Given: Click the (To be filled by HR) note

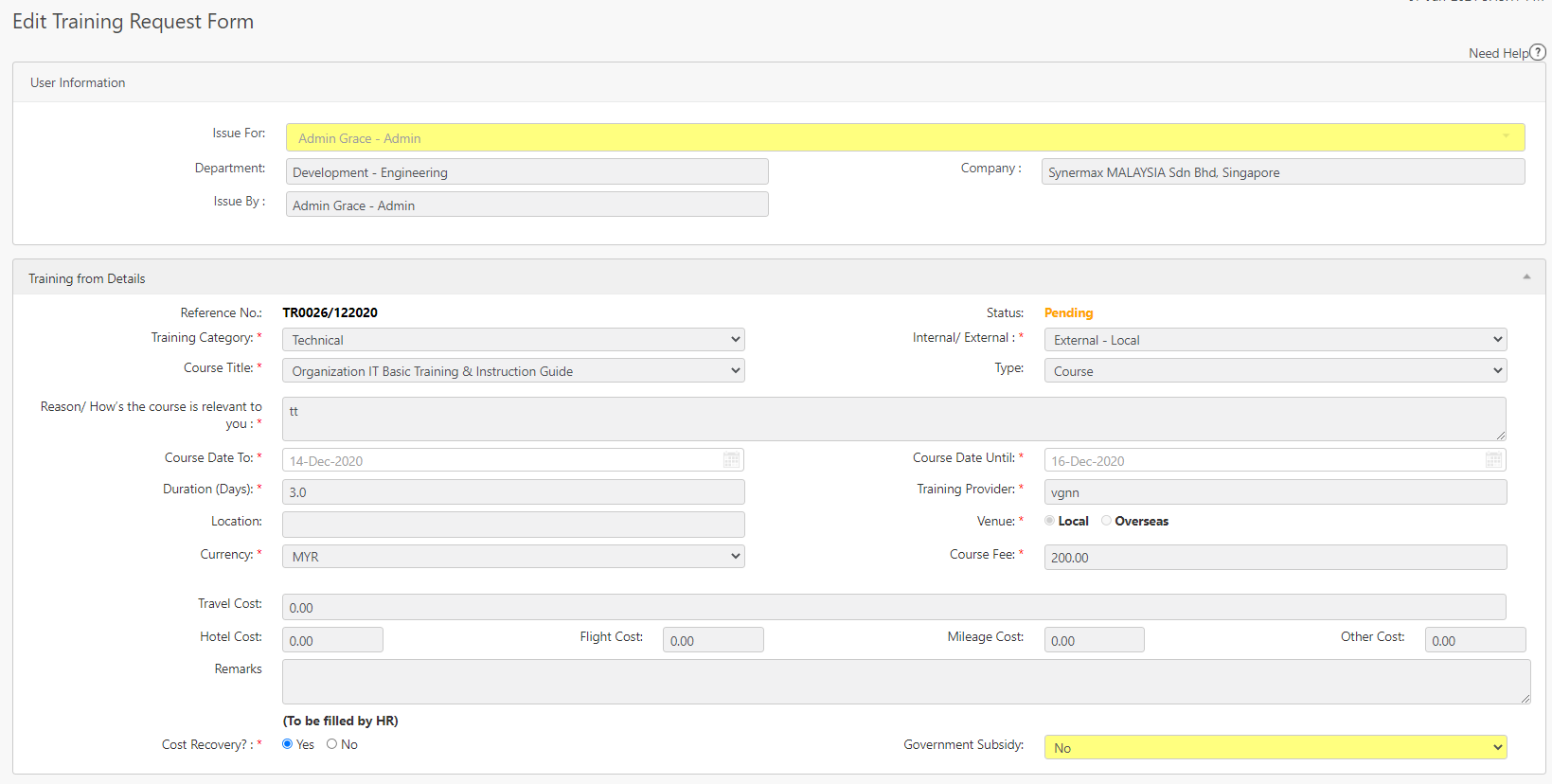Looking at the screenshot, I should point(340,721).
